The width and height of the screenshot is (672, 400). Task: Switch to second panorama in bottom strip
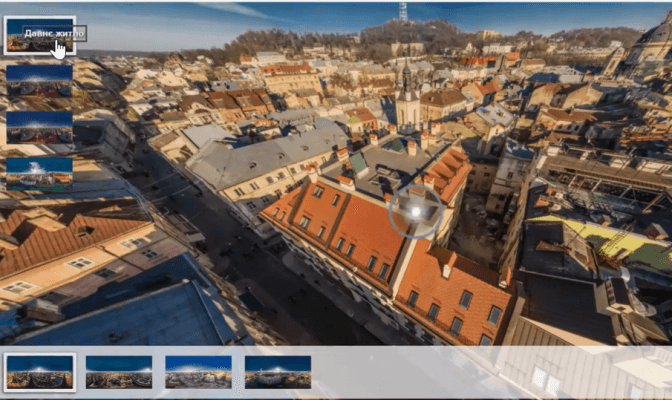coord(119,371)
